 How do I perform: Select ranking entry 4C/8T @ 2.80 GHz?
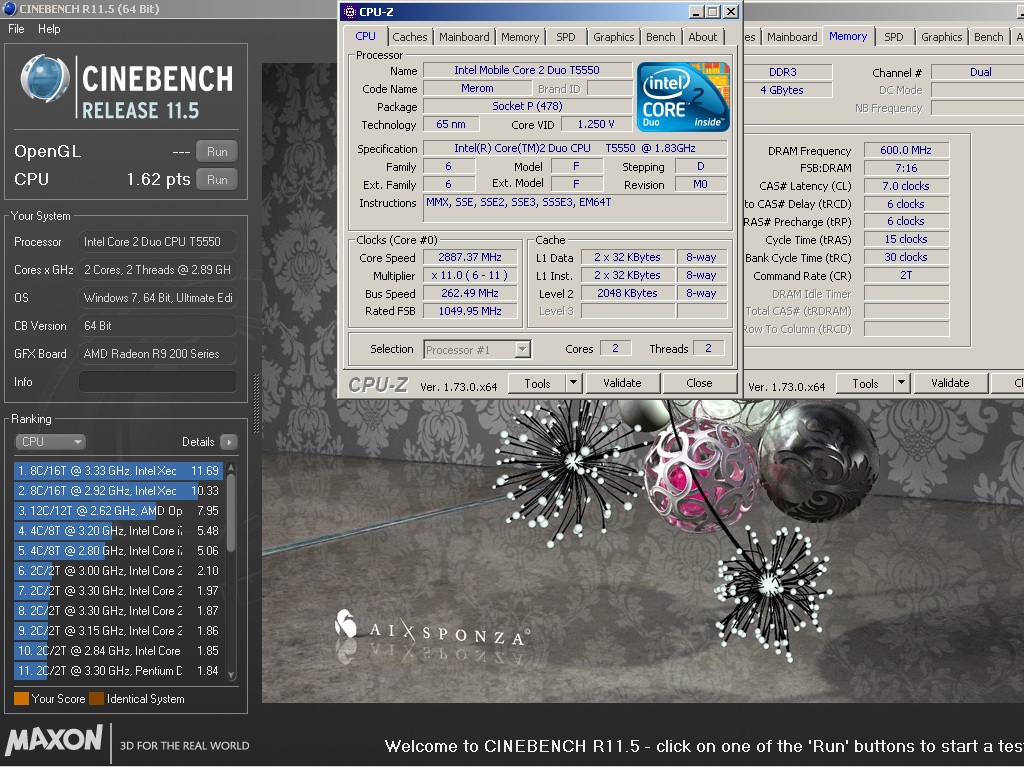tap(118, 551)
